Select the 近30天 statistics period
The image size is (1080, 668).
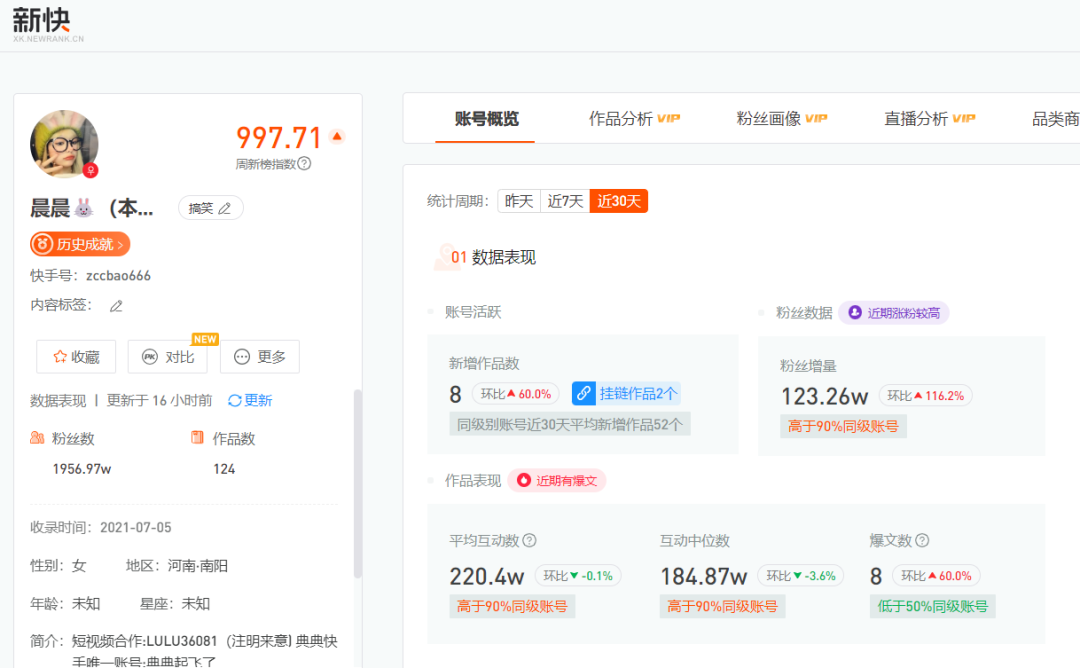[x=618, y=201]
